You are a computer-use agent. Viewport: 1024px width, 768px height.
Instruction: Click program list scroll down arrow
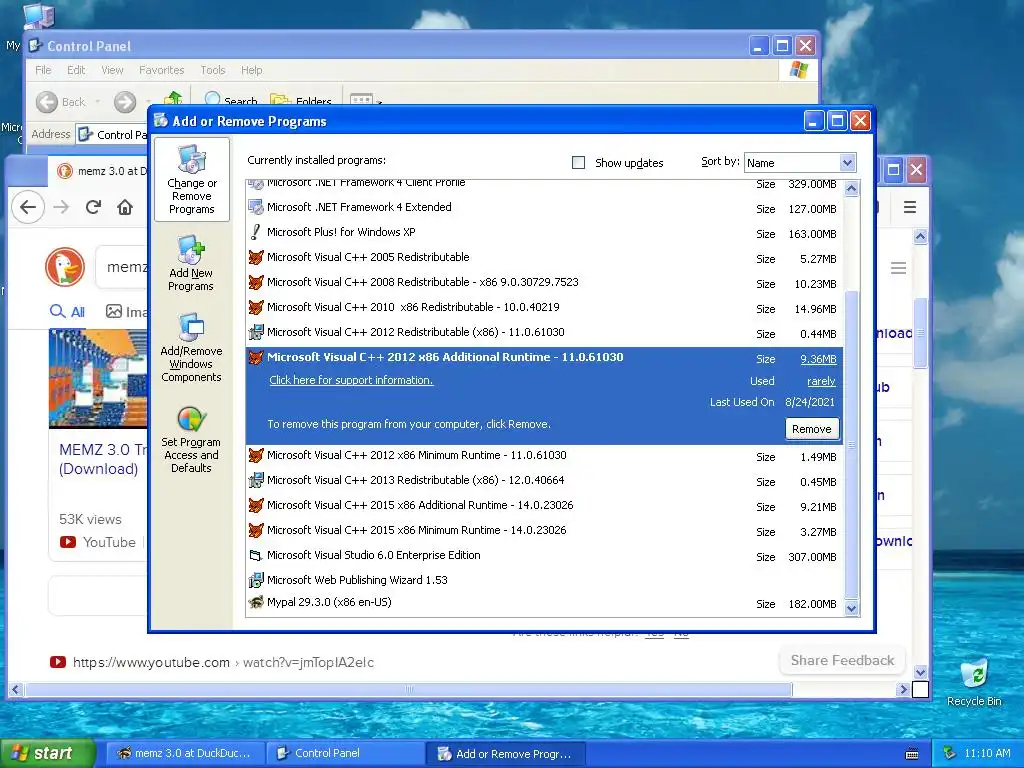click(x=852, y=608)
